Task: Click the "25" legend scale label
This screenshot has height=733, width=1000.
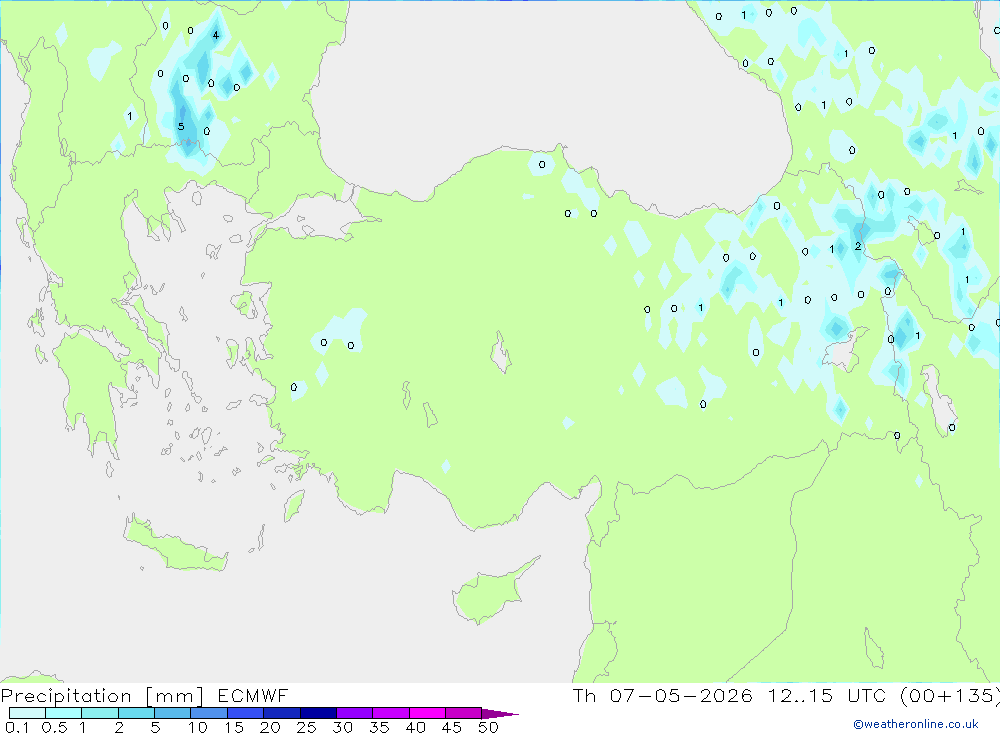Action: coord(306,727)
